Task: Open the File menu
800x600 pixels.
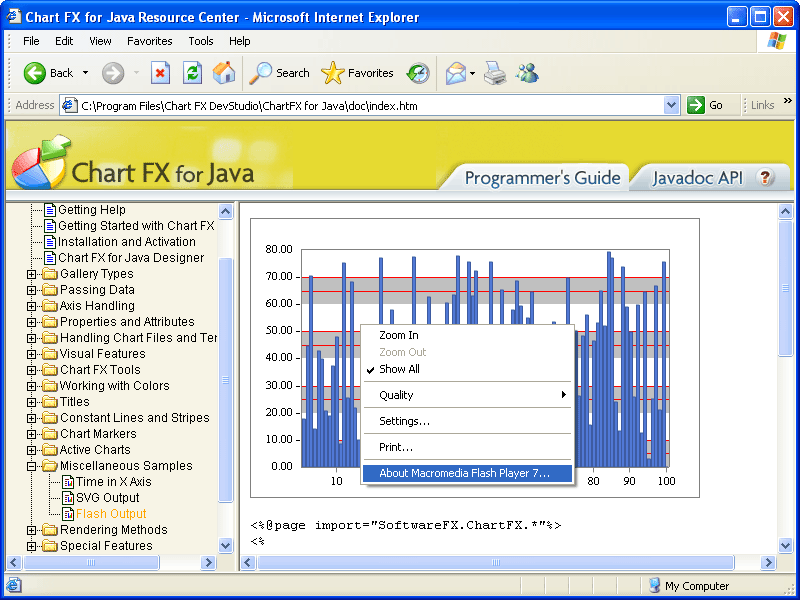Action: click(31, 41)
